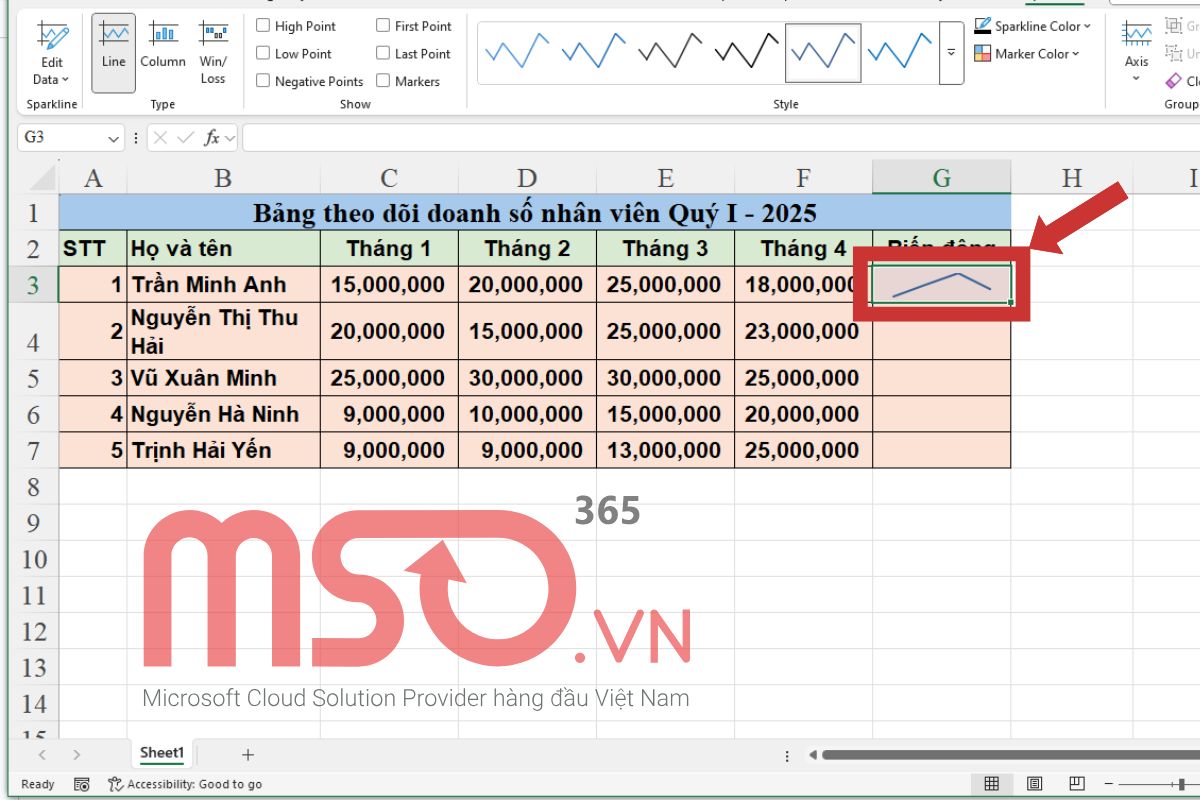The height and width of the screenshot is (800, 1200).
Task: Click Tháng 1 value for Nguyễn Hà Ninh
Action: [389, 414]
